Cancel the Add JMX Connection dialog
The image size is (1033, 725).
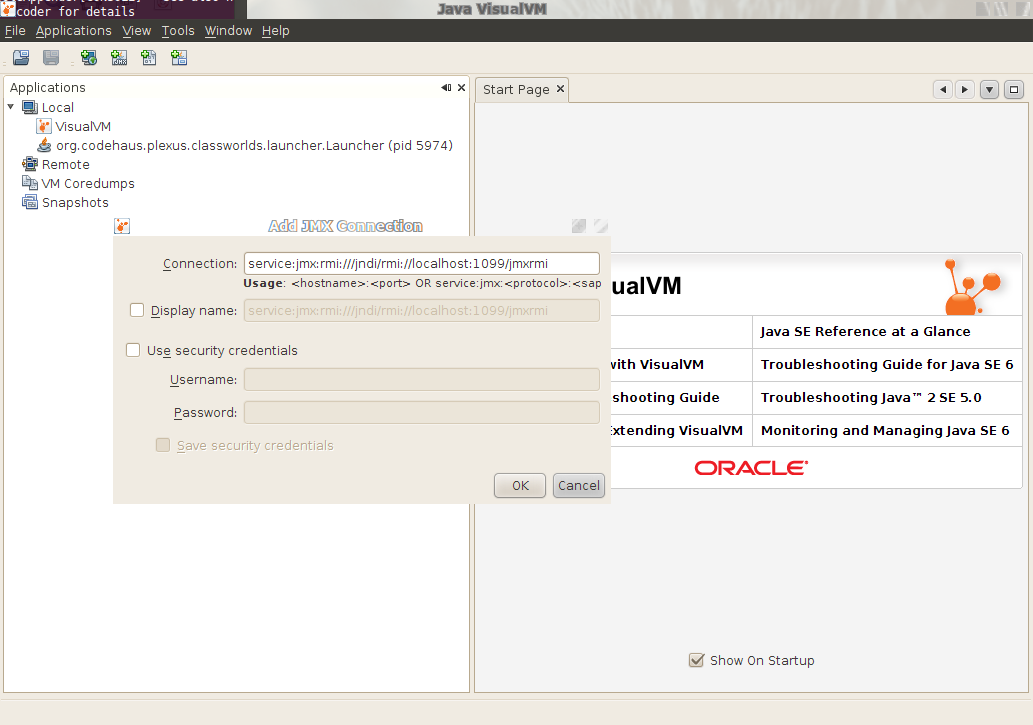(x=578, y=486)
